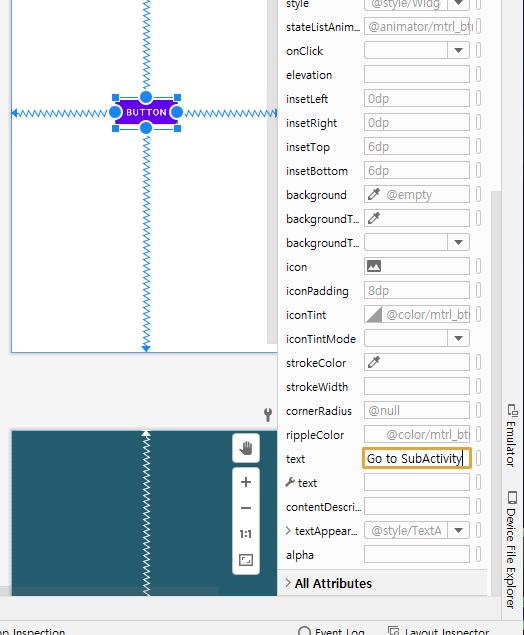Click the resource picker bar beside cornerRadius
524x635 pixels.
pos(478,411)
